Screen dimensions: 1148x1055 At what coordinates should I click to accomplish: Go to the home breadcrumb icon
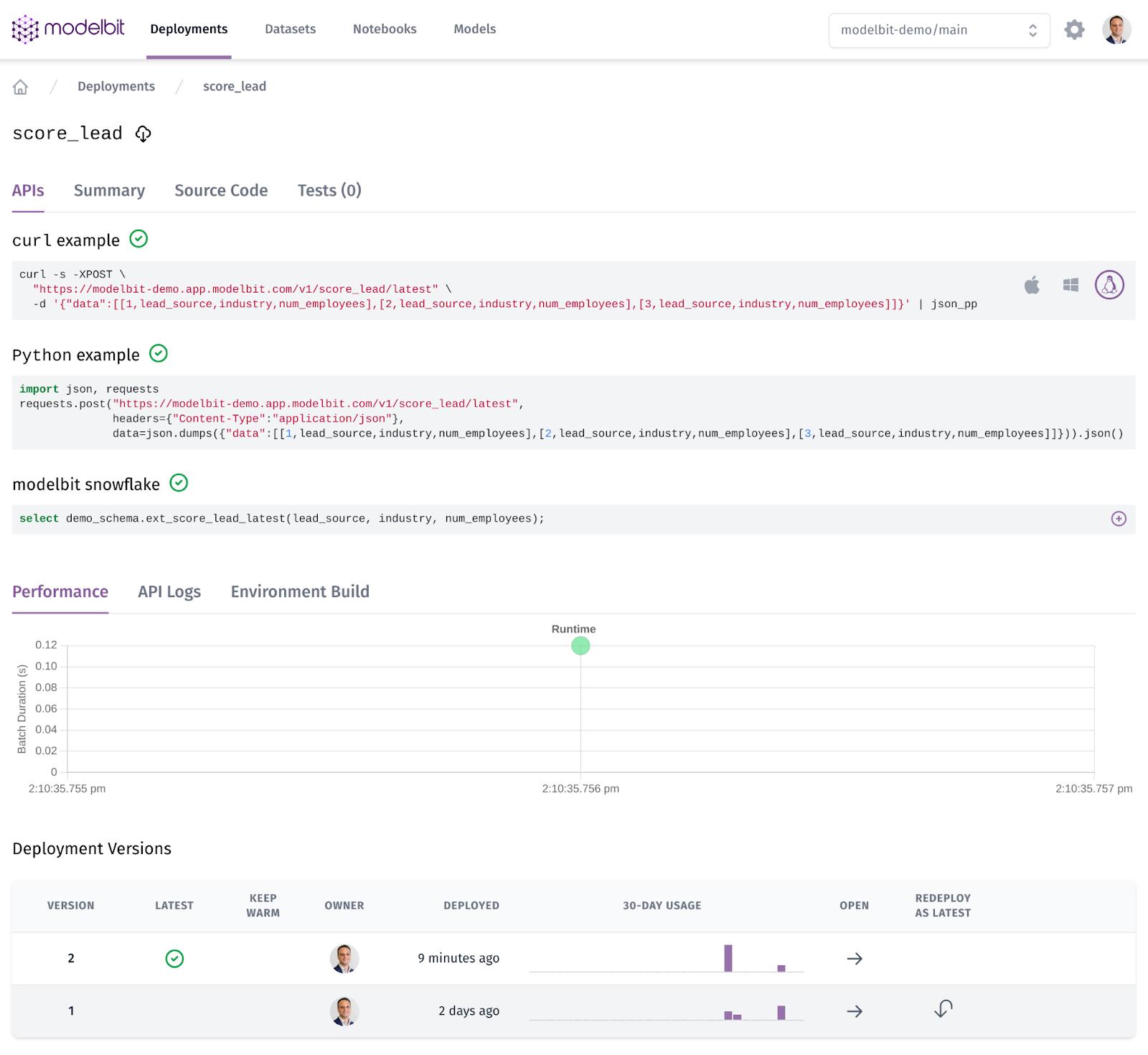(x=20, y=87)
